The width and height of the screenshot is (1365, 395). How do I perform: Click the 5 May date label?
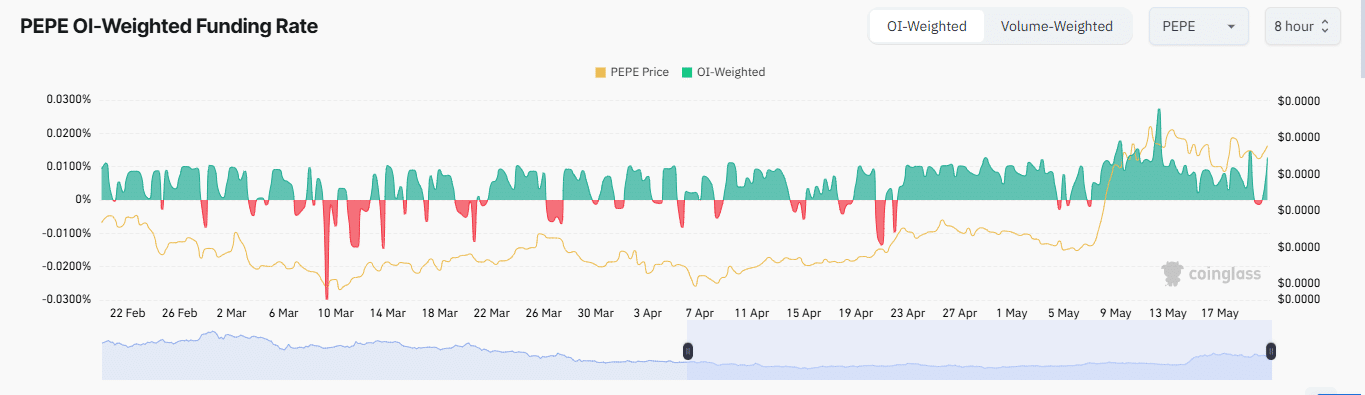click(x=1063, y=313)
